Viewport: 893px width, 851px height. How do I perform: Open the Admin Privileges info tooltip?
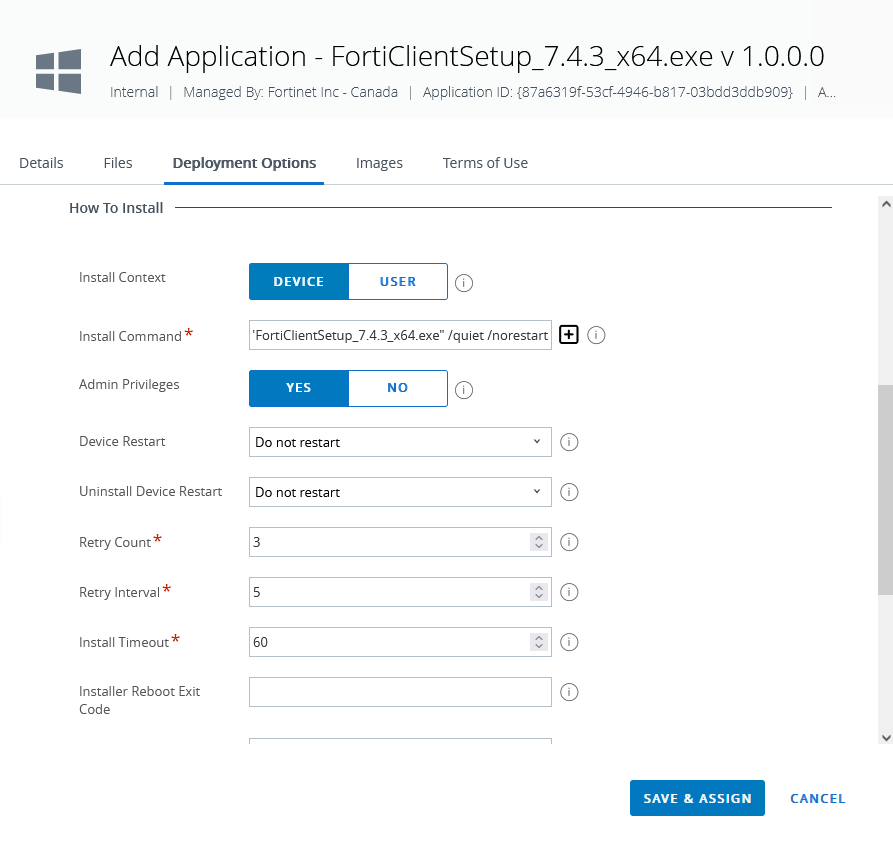click(463, 389)
